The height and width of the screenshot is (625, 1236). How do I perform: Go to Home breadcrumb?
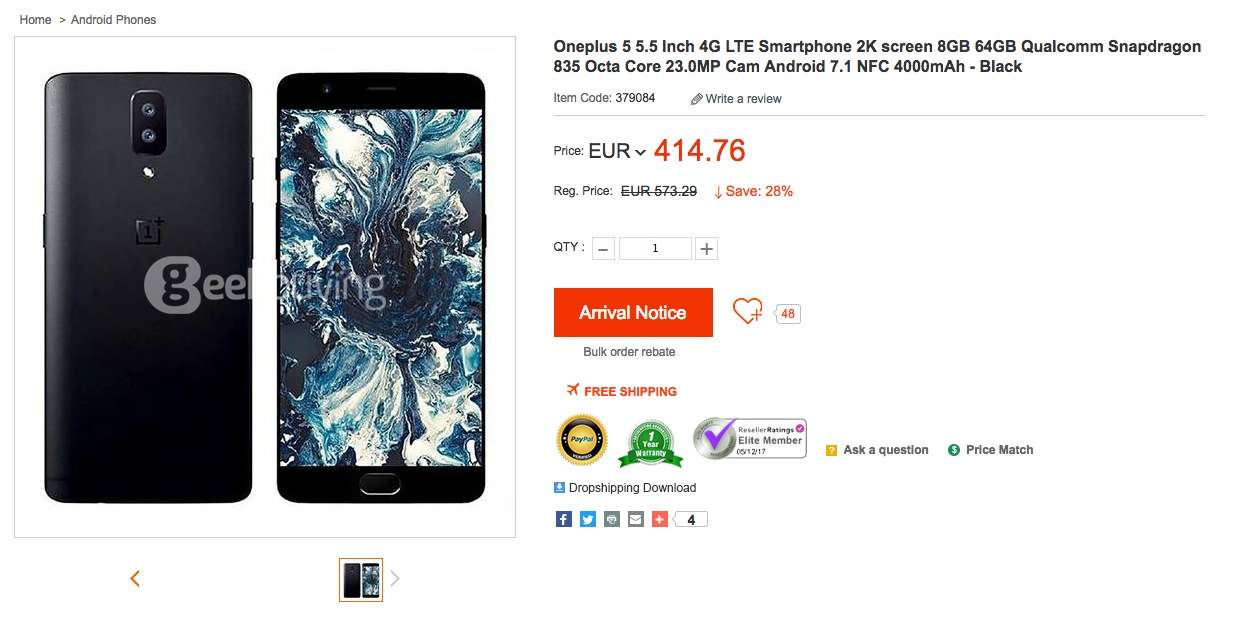35,20
